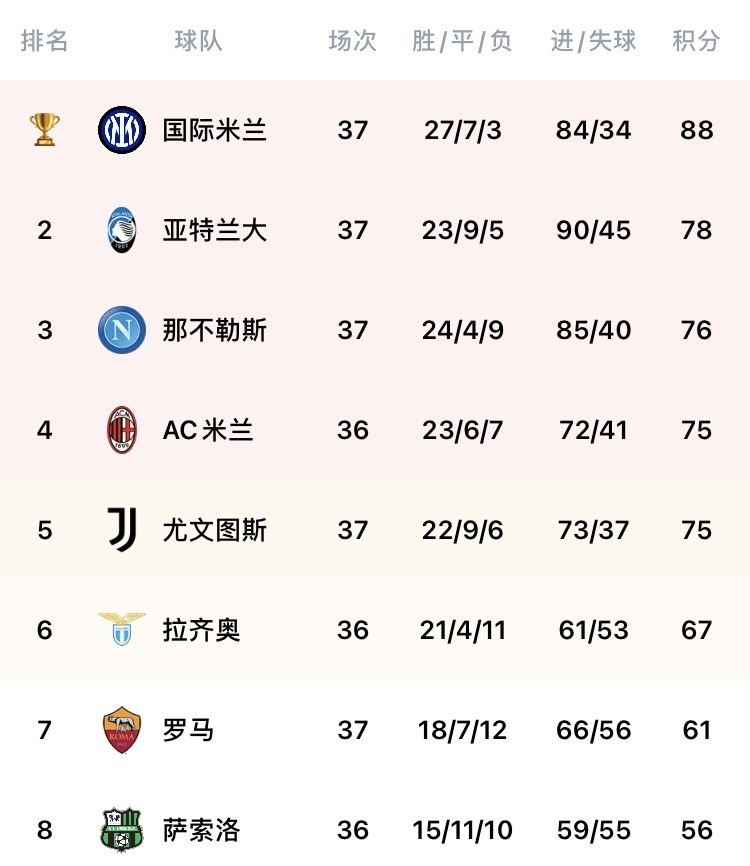This screenshot has height=866, width=750.
Task: Select the 那不勒斯 team name
Action: [x=215, y=330]
